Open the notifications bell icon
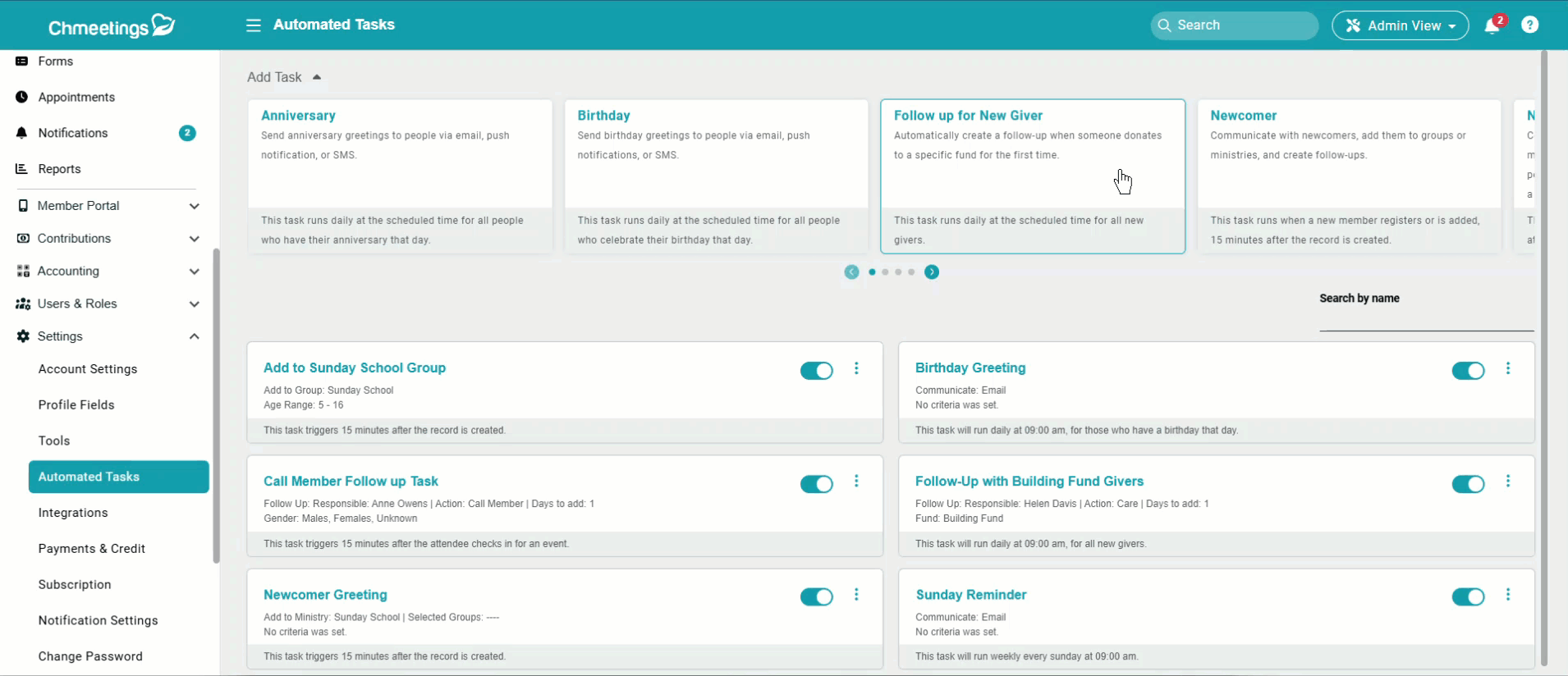 pos(1492,25)
